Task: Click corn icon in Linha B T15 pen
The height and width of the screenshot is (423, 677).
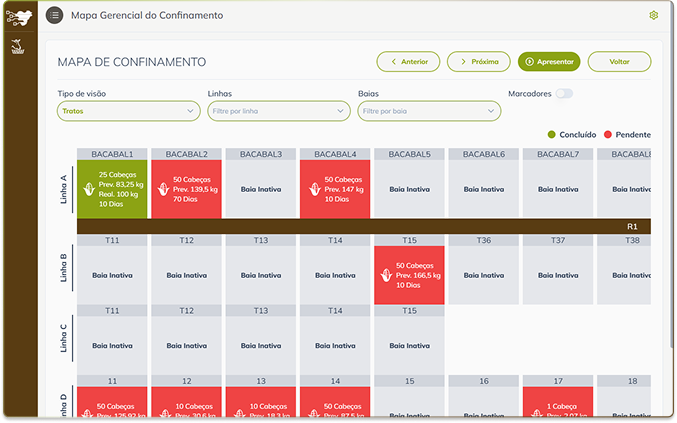Action: click(386, 275)
